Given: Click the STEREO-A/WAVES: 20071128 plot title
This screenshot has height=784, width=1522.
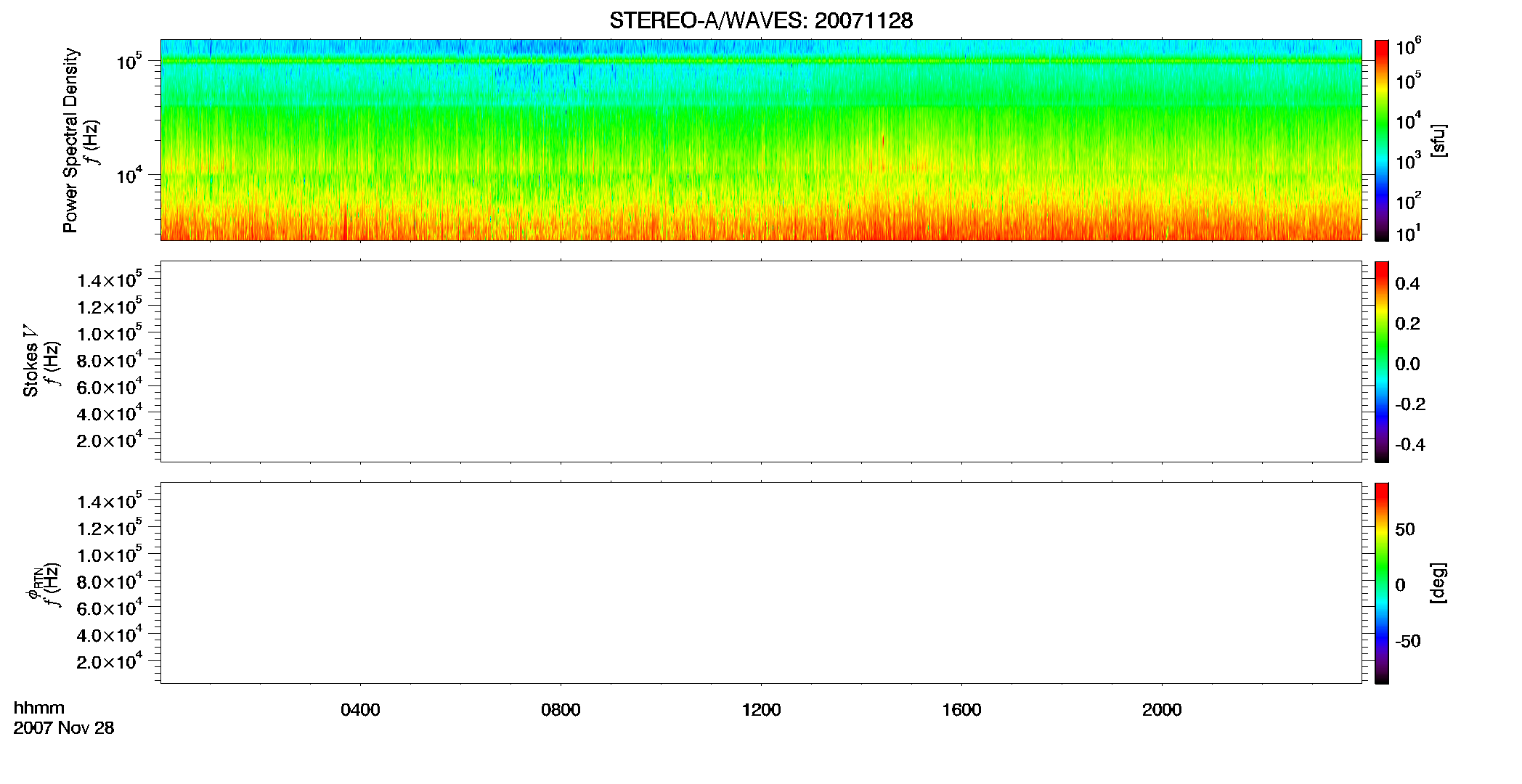Looking at the screenshot, I should 761,21.
